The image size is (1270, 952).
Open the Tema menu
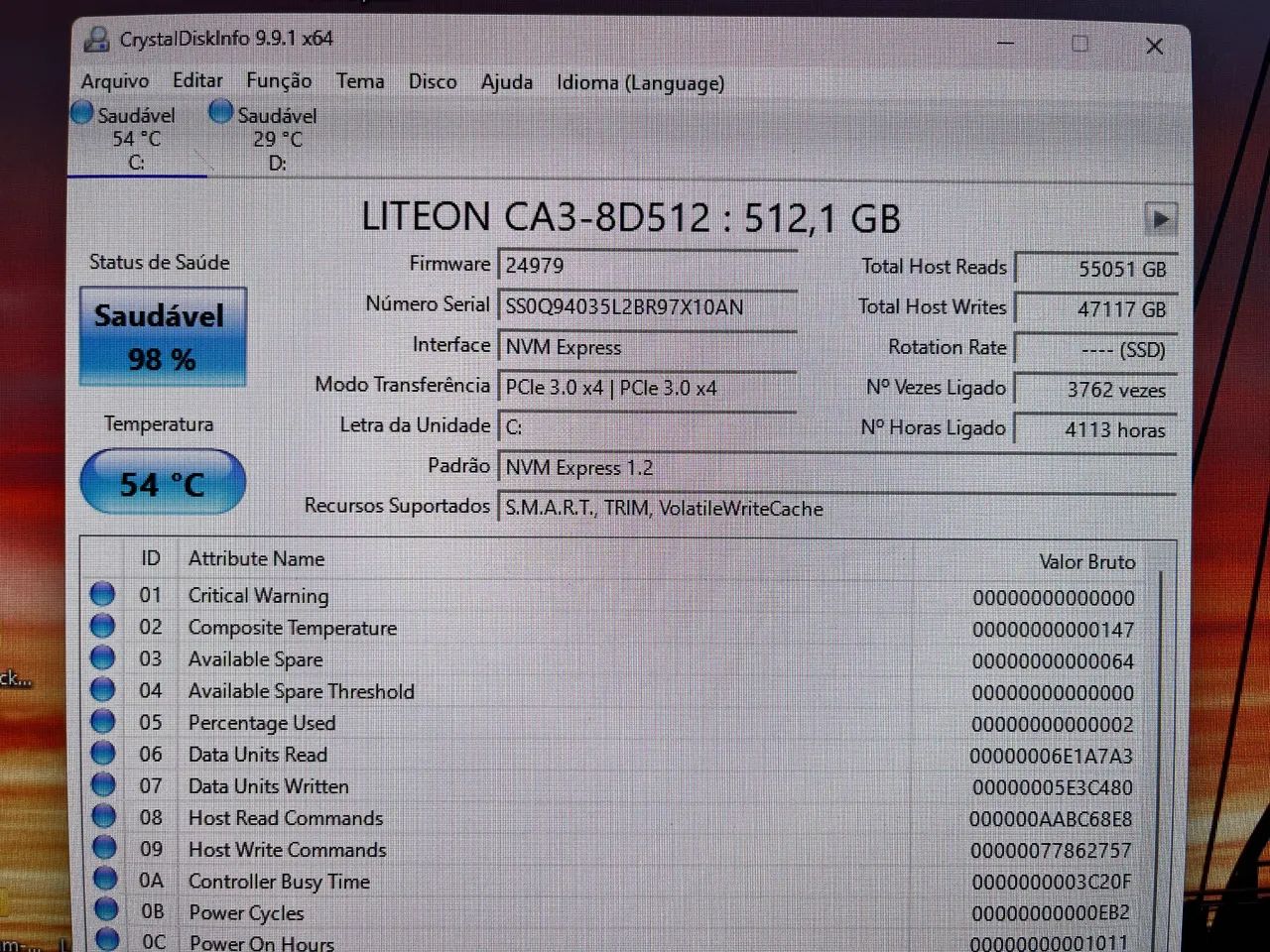click(x=360, y=81)
